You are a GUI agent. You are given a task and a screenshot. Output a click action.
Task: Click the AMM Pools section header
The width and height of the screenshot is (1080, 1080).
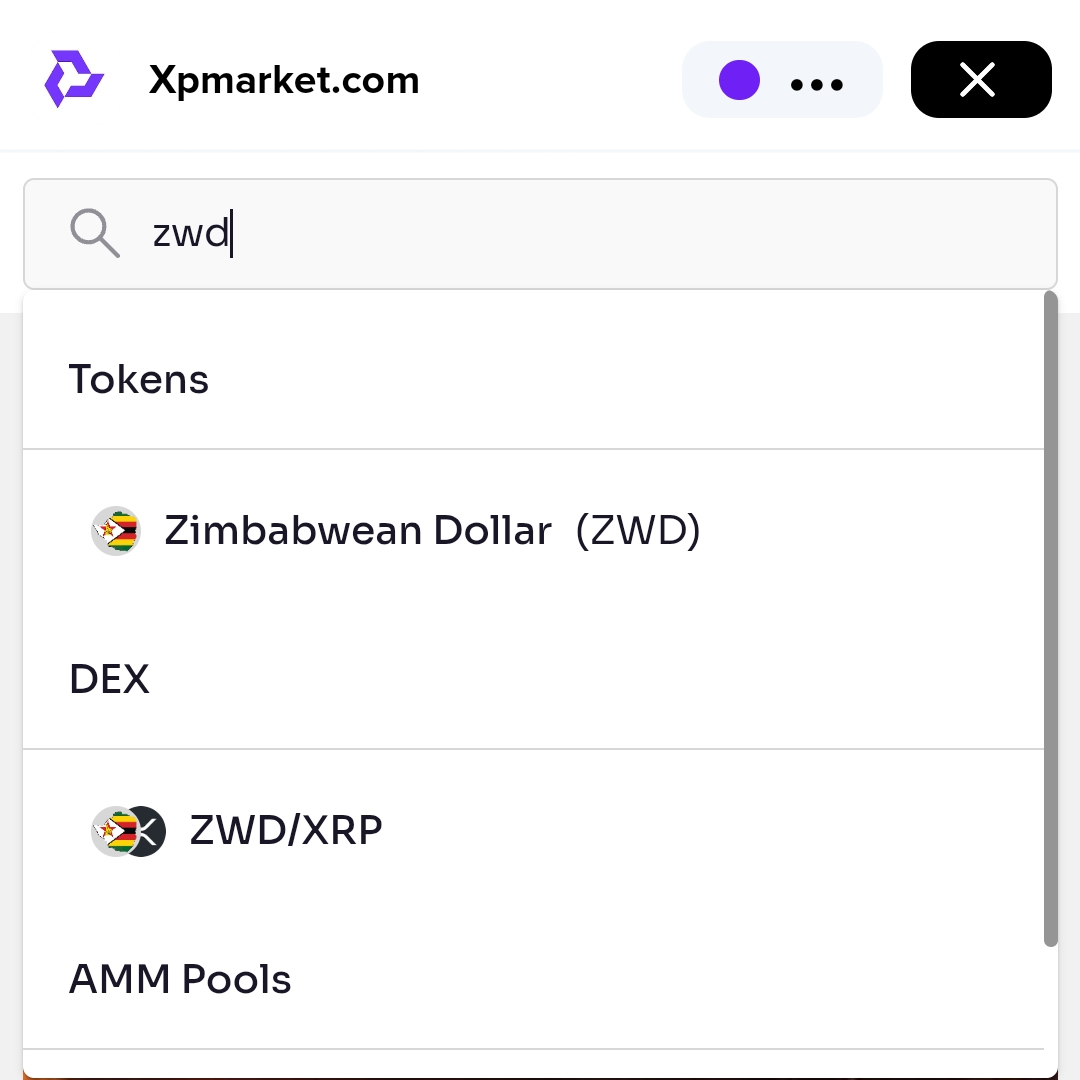[180, 979]
